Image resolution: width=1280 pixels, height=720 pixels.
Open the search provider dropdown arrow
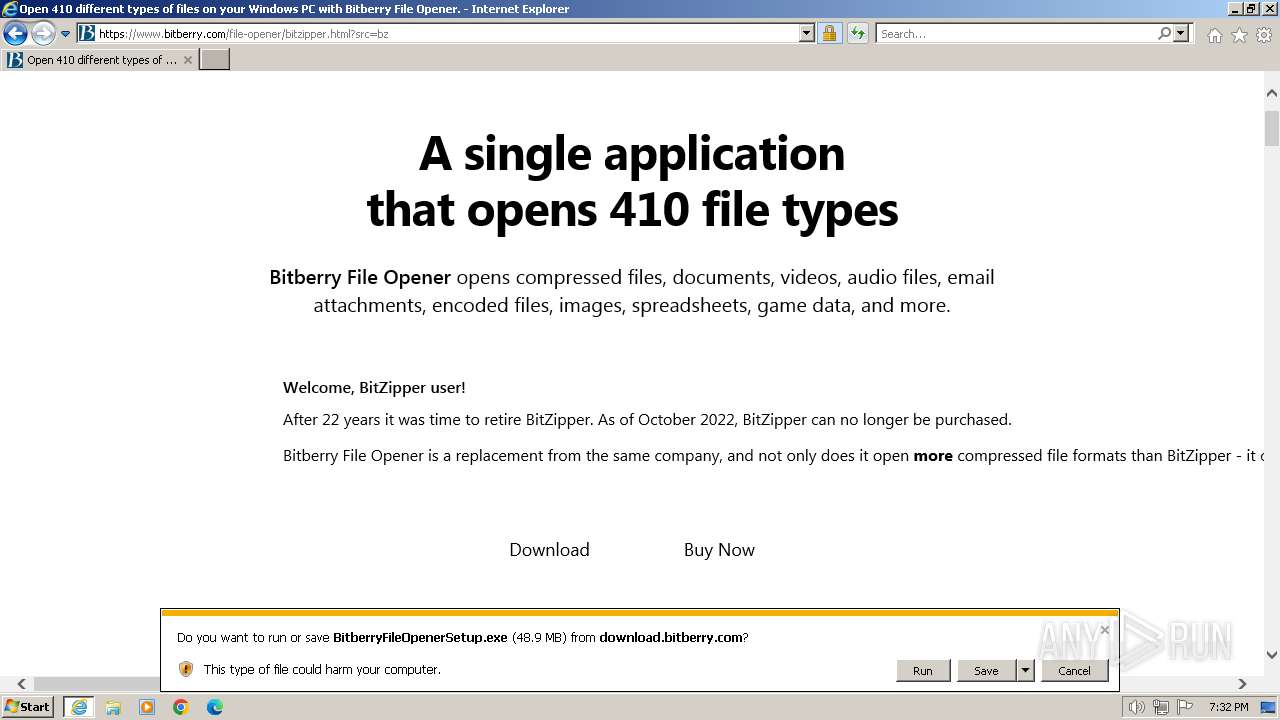(1181, 33)
